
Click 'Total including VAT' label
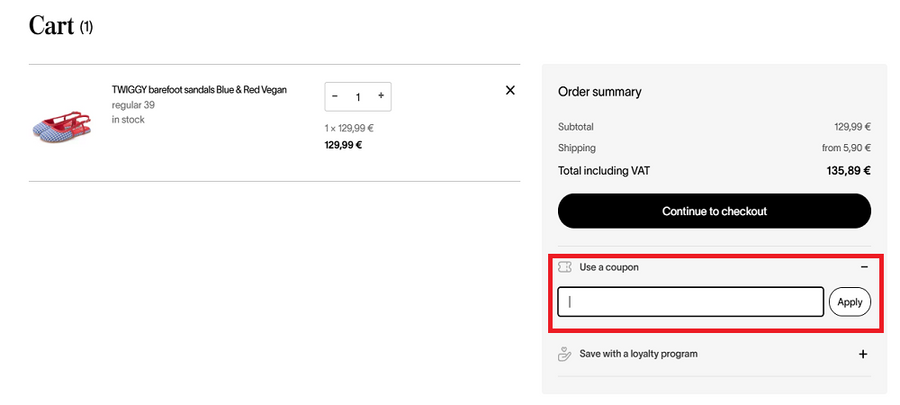click(604, 170)
